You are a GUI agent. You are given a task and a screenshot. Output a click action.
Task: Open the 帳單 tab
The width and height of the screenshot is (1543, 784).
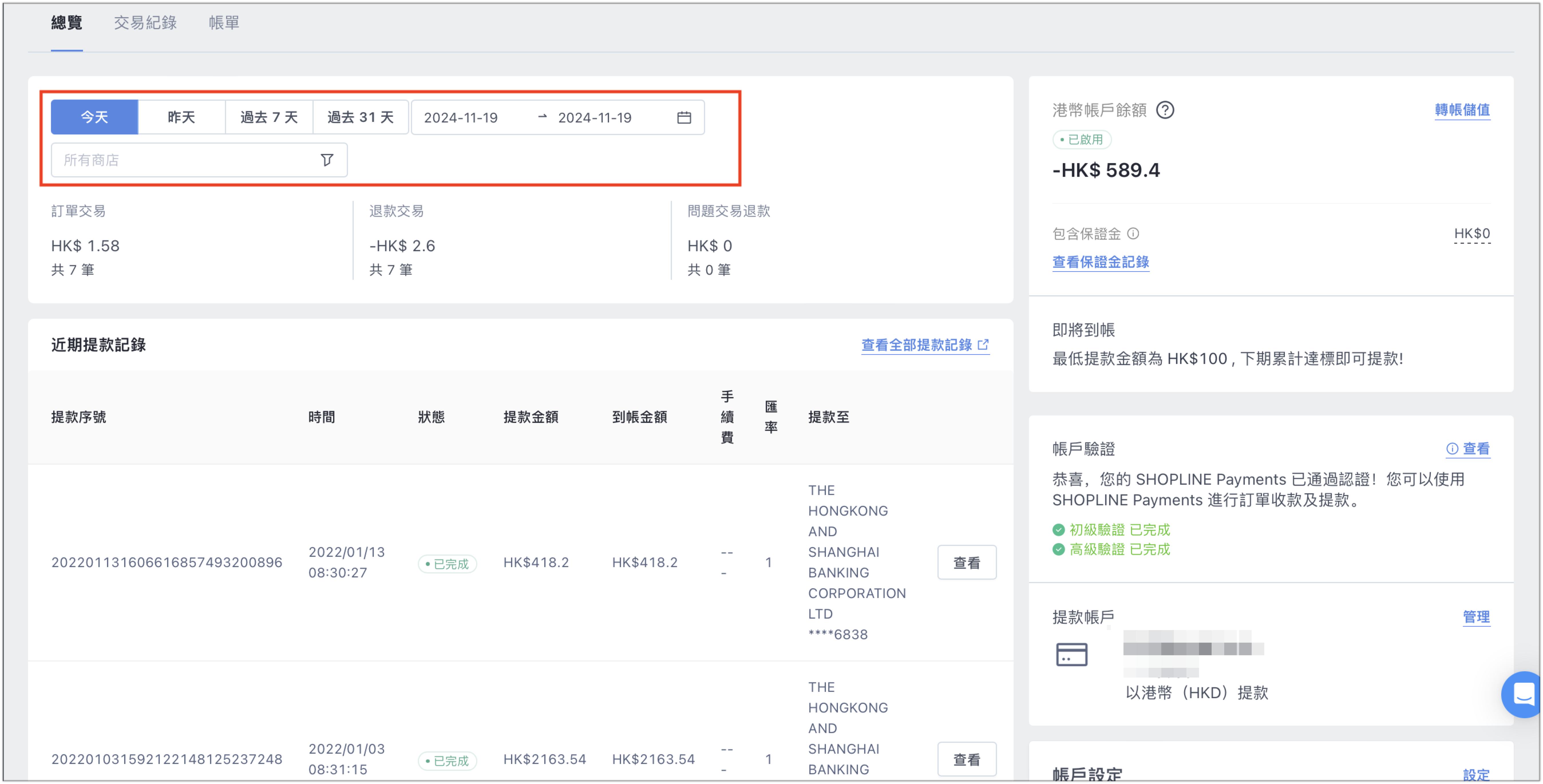coord(224,23)
